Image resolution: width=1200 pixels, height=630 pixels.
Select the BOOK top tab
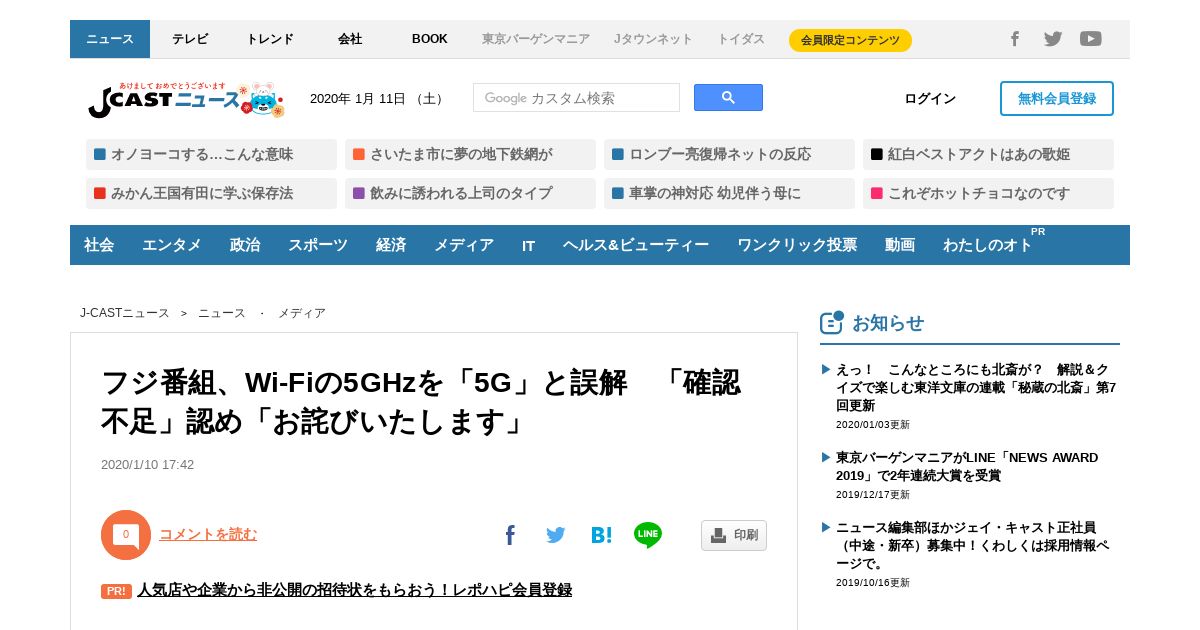430,39
